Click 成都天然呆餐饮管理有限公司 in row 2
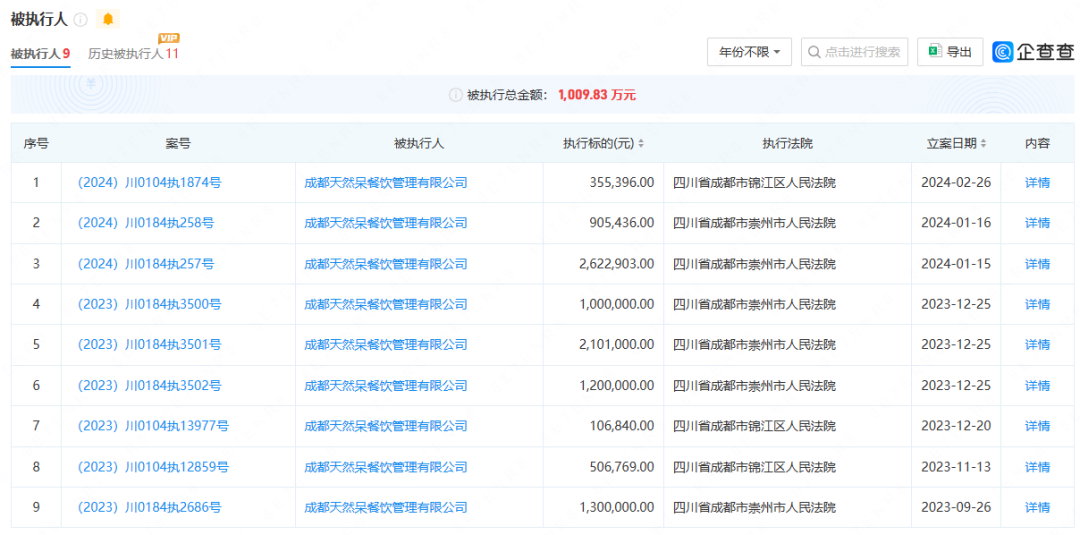The height and width of the screenshot is (535, 1080). 386,223
